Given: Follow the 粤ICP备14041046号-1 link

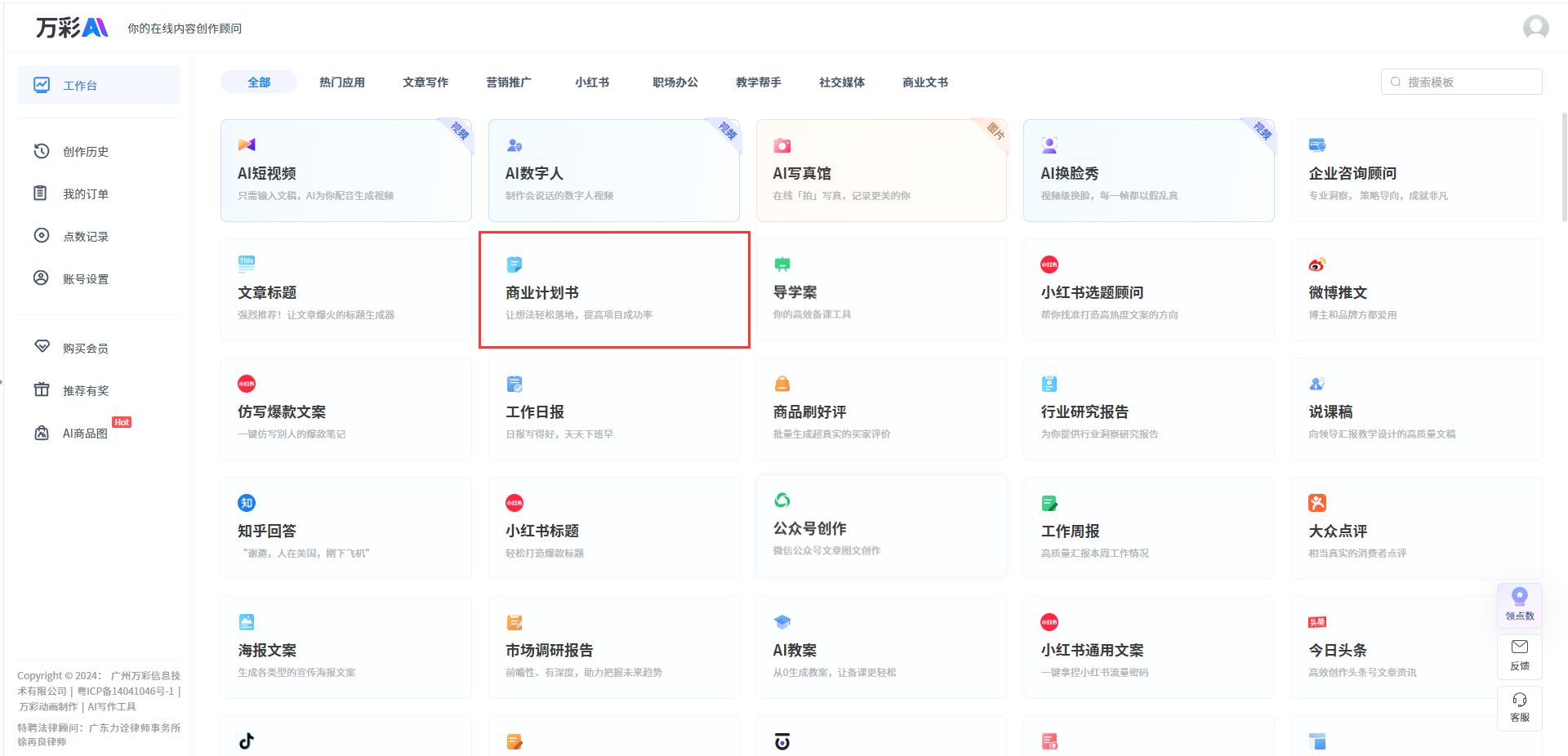Looking at the screenshot, I should (126, 692).
